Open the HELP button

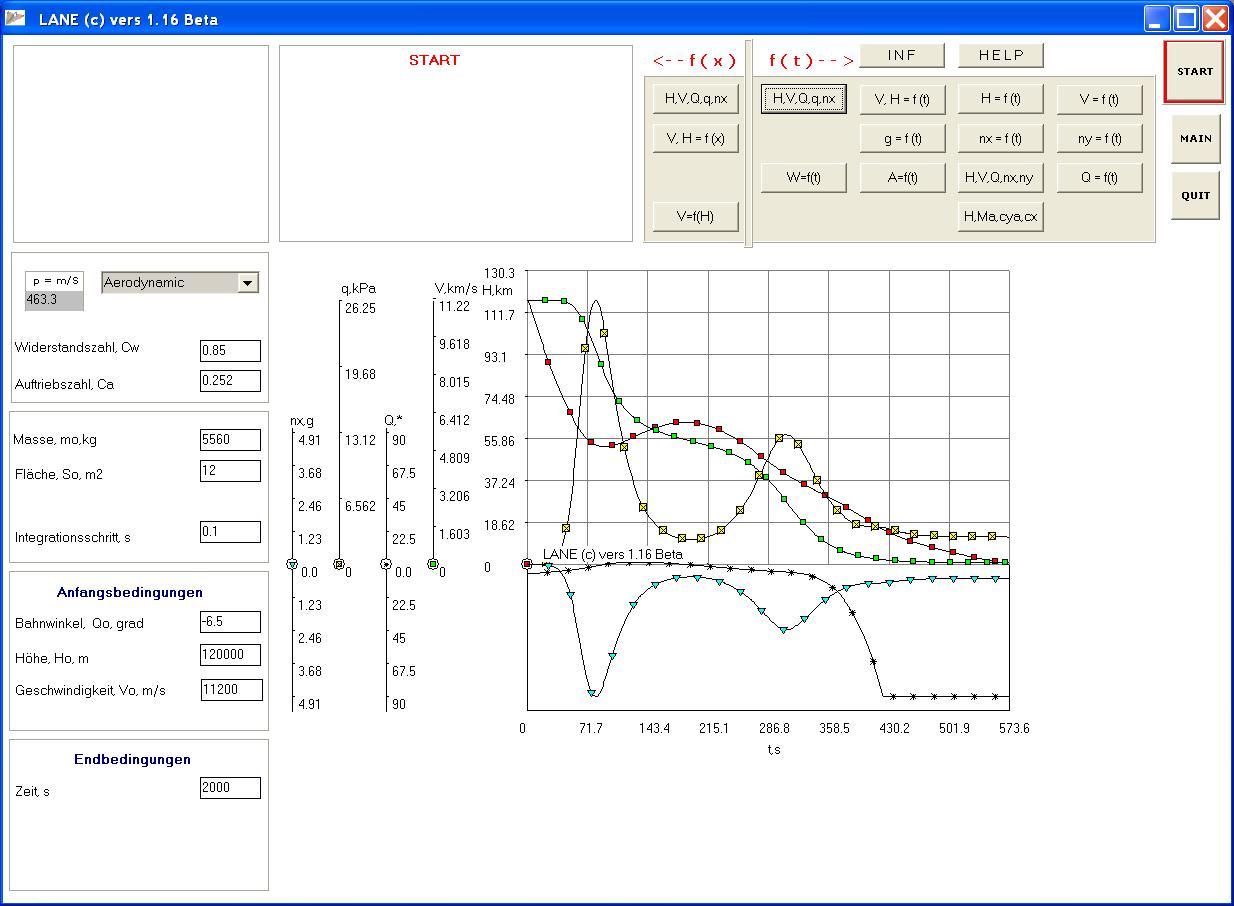(x=1001, y=55)
